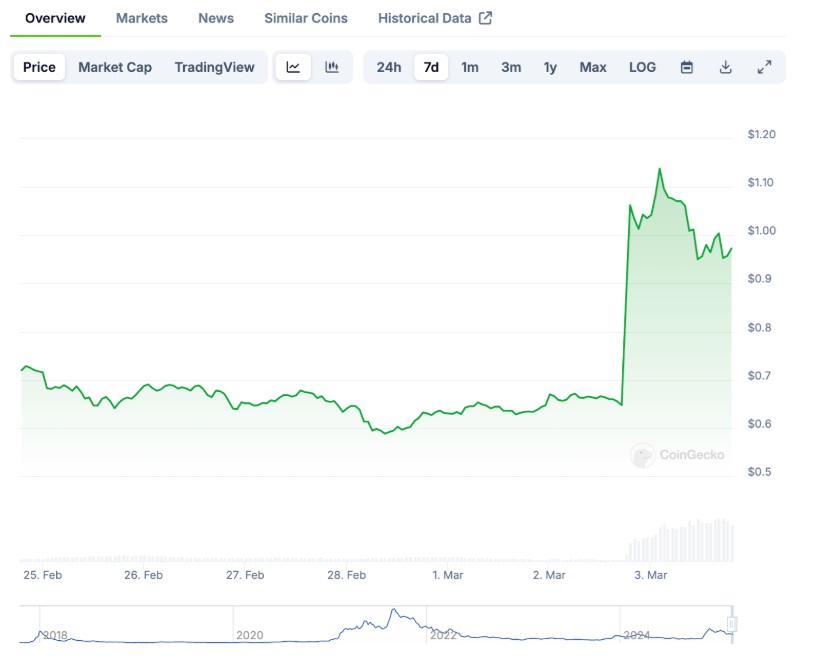This screenshot has height=661, width=817.
Task: Download chart data icon
Action: (x=726, y=67)
